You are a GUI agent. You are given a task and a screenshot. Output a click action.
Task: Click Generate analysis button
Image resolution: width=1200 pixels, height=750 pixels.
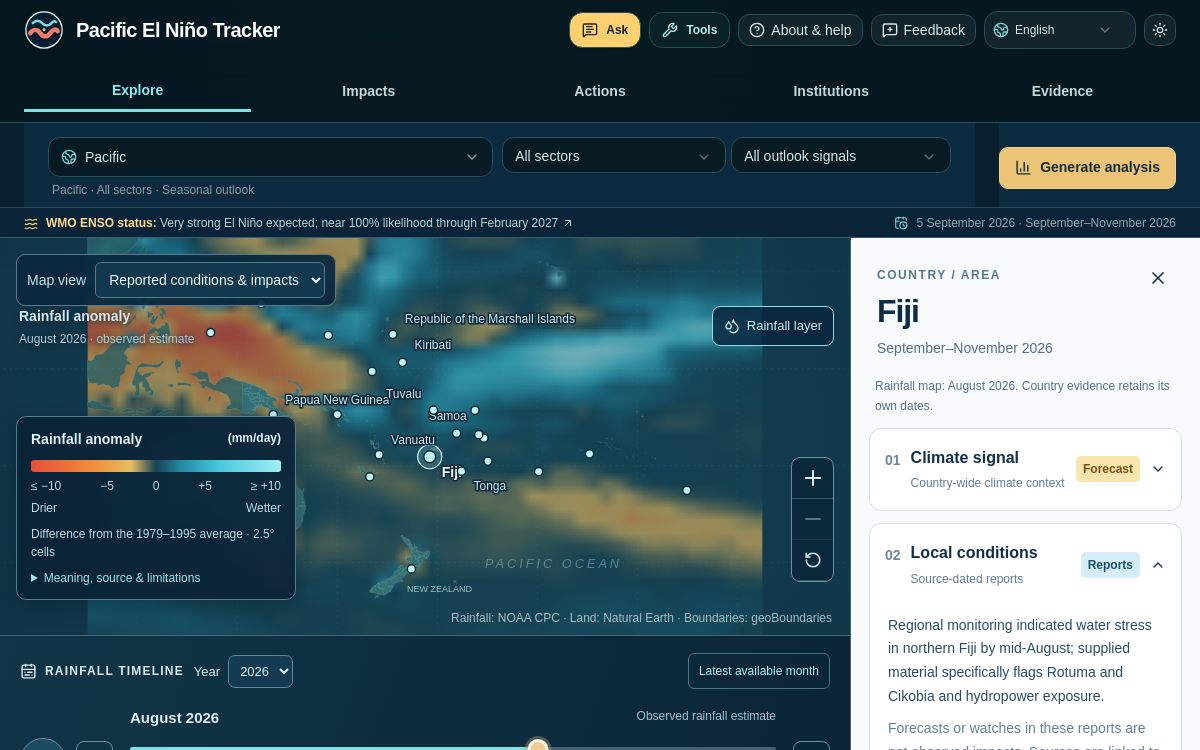(x=1087, y=168)
